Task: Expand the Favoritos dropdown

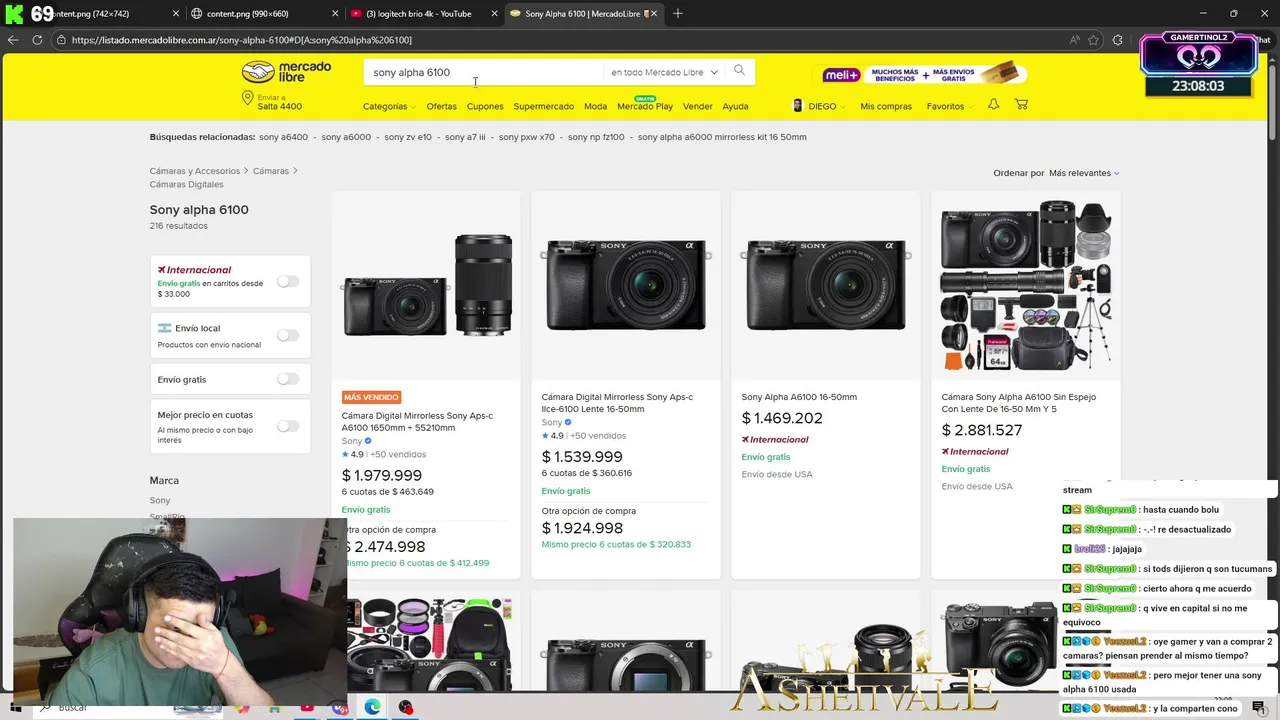Action: 949,106
